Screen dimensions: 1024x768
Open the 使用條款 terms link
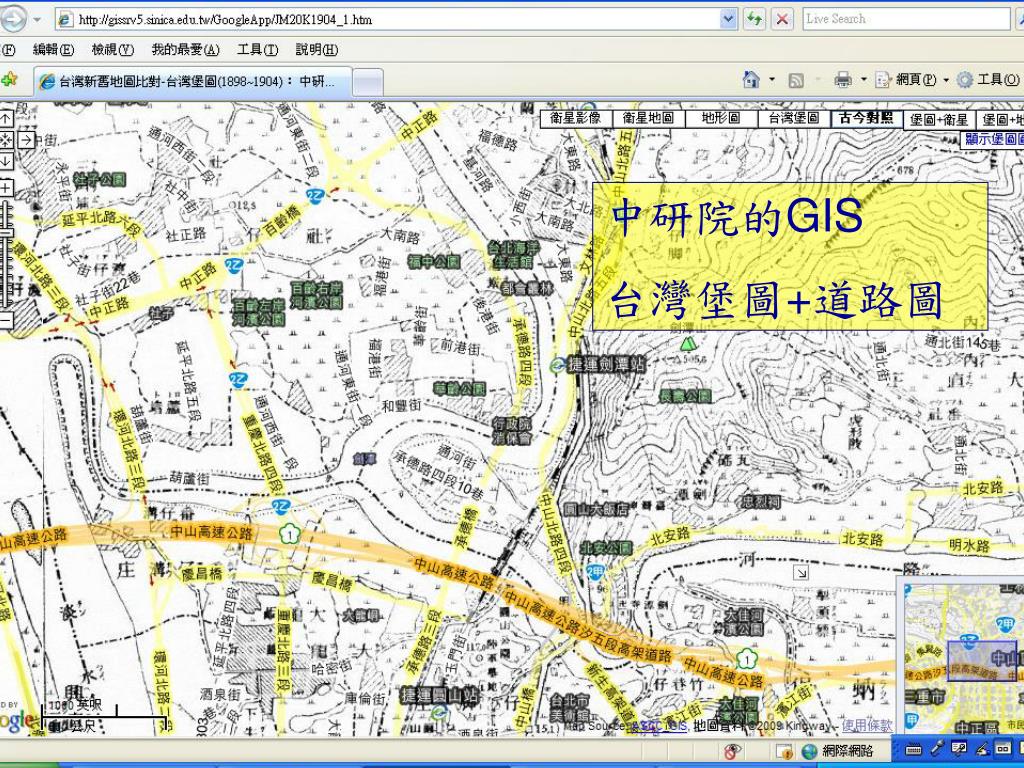[867, 725]
